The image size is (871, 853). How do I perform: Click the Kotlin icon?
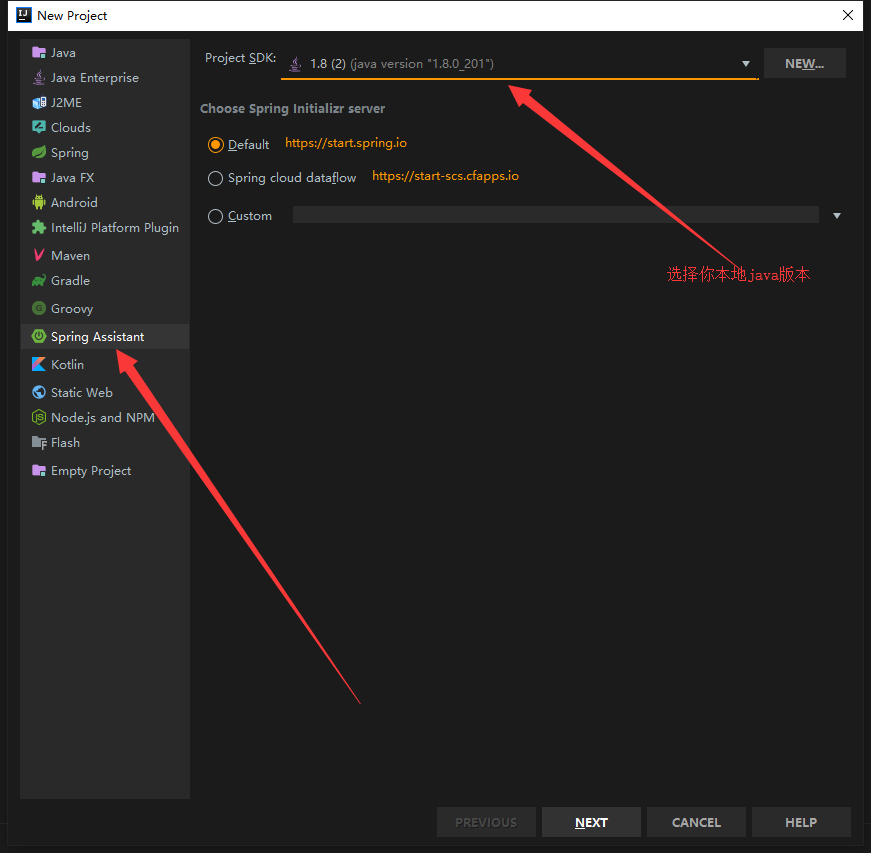pyautogui.click(x=38, y=364)
